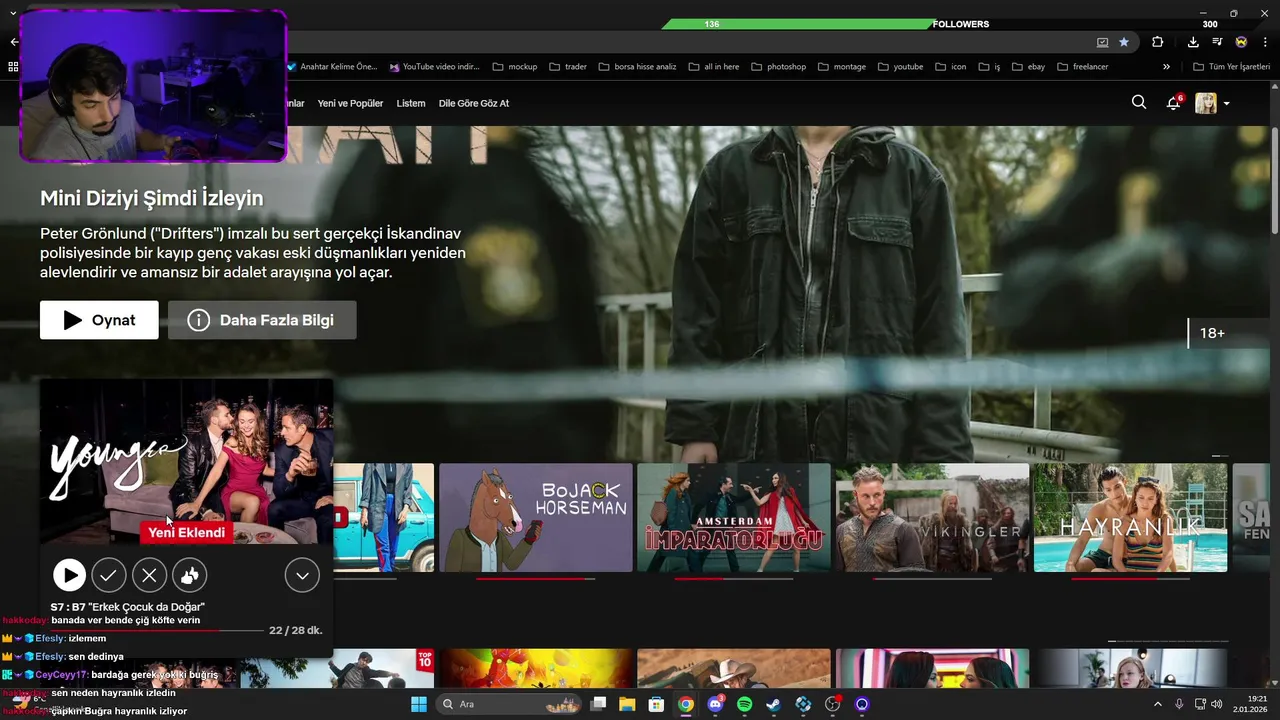Open Spotify on taskbar
Screen dimensions: 1280x720
point(744,704)
